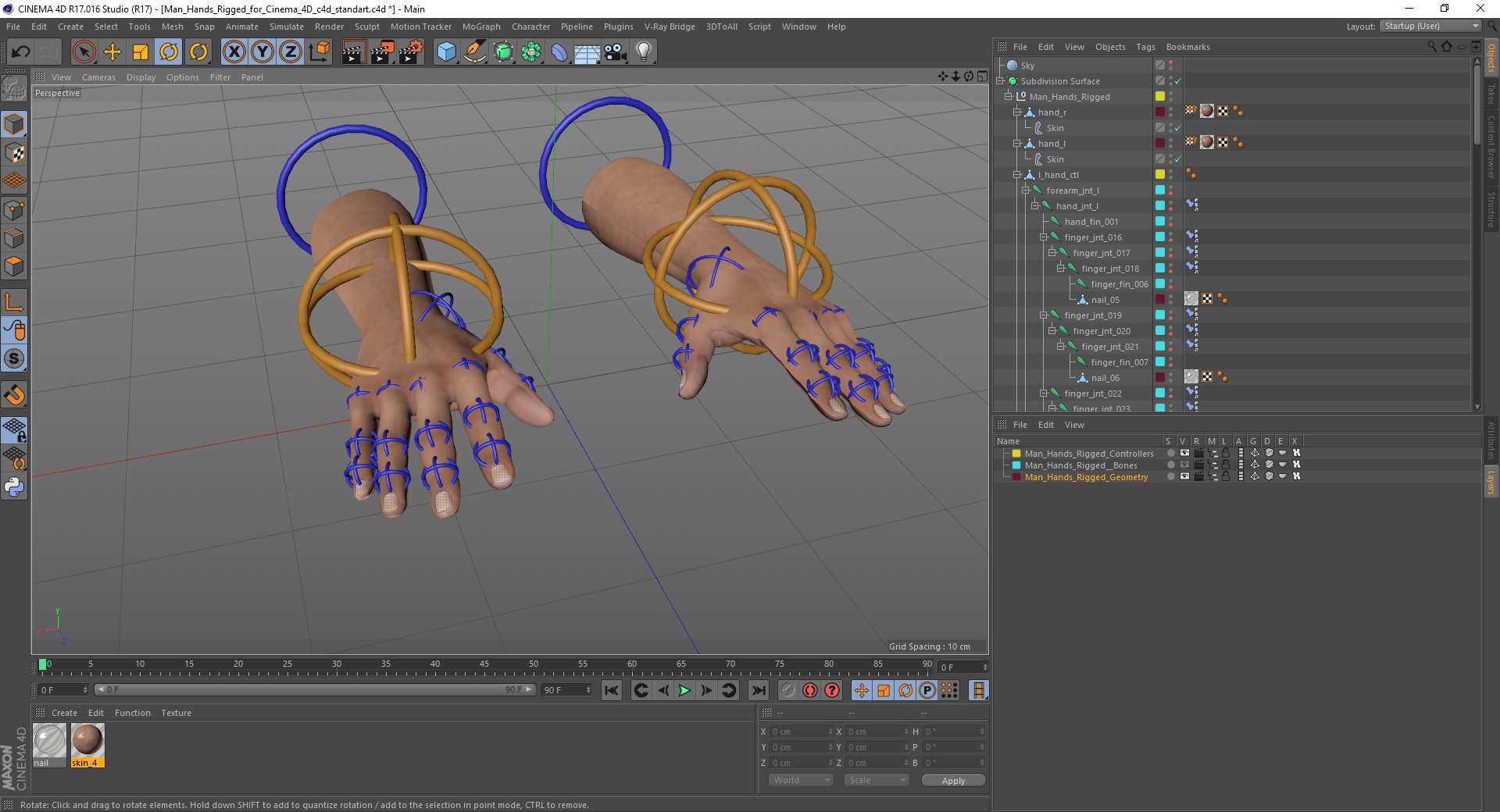Open the Scale mode dropdown
Screen dimensions: 1500x812
coord(877,780)
